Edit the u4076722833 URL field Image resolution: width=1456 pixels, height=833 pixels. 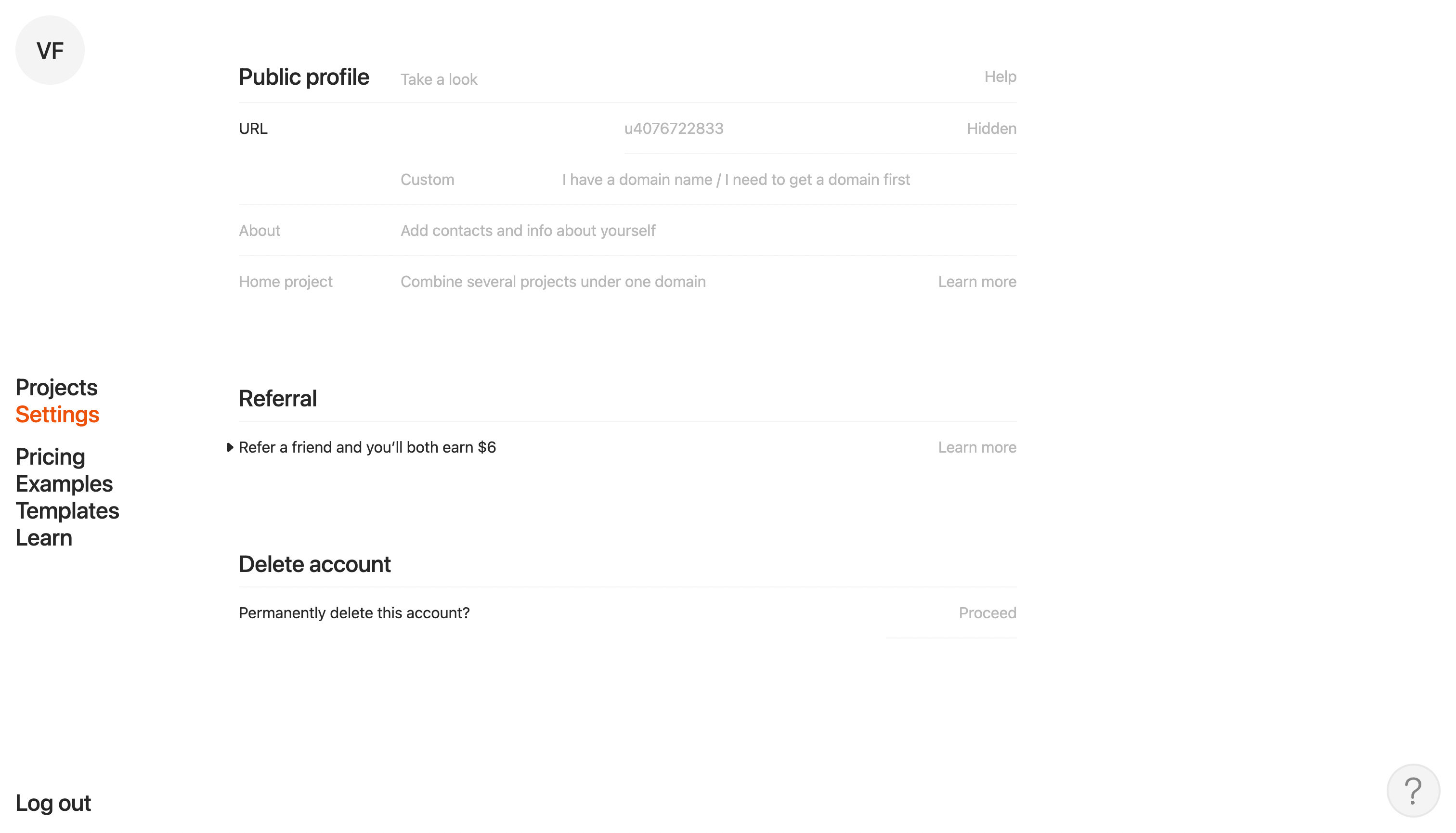(x=674, y=128)
